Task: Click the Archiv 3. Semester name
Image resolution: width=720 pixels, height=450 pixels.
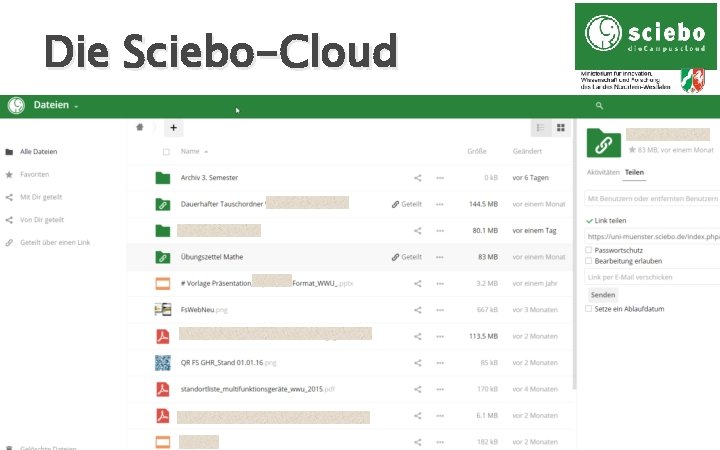Action: [209, 178]
